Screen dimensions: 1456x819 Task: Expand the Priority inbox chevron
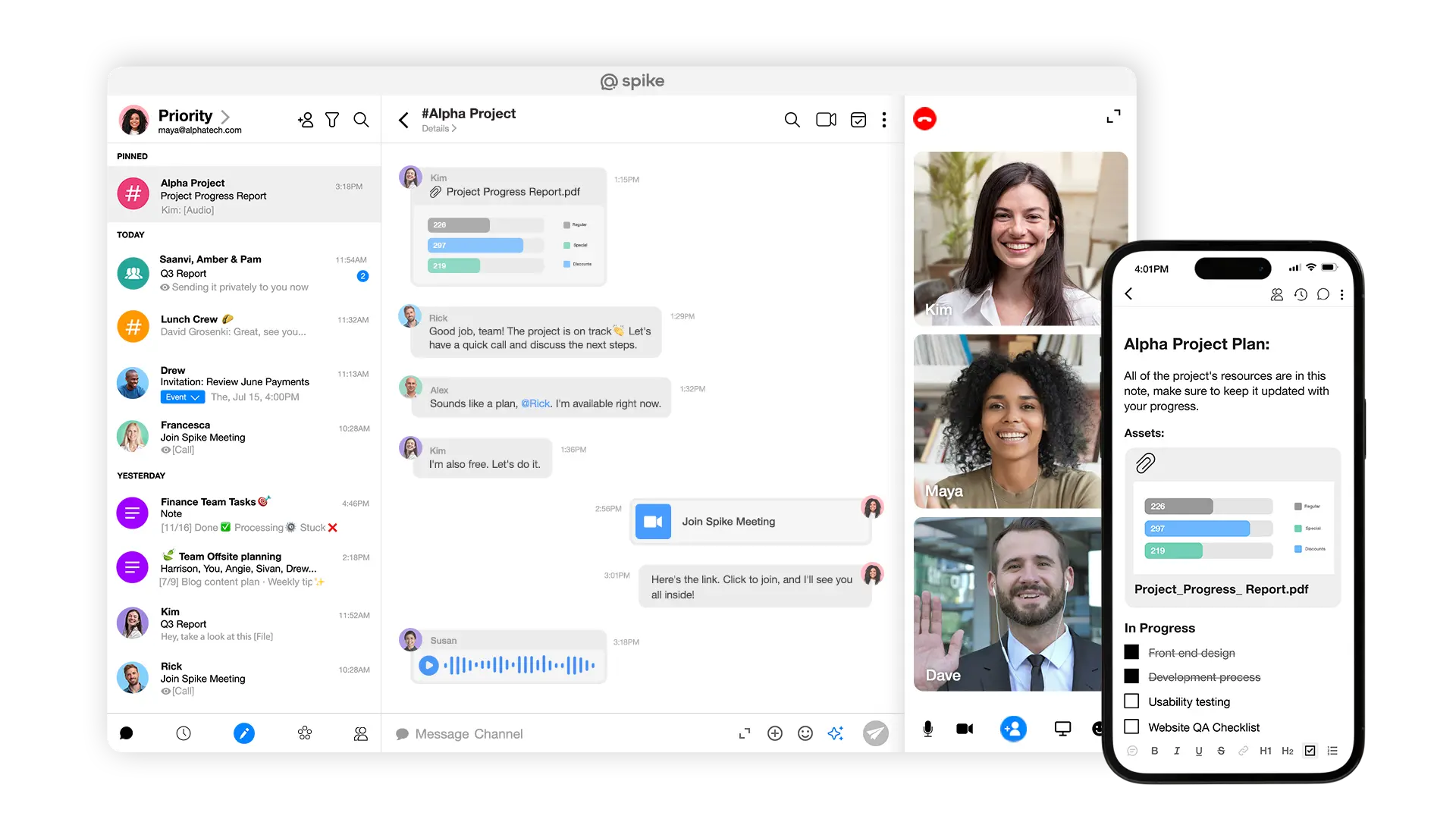225,117
